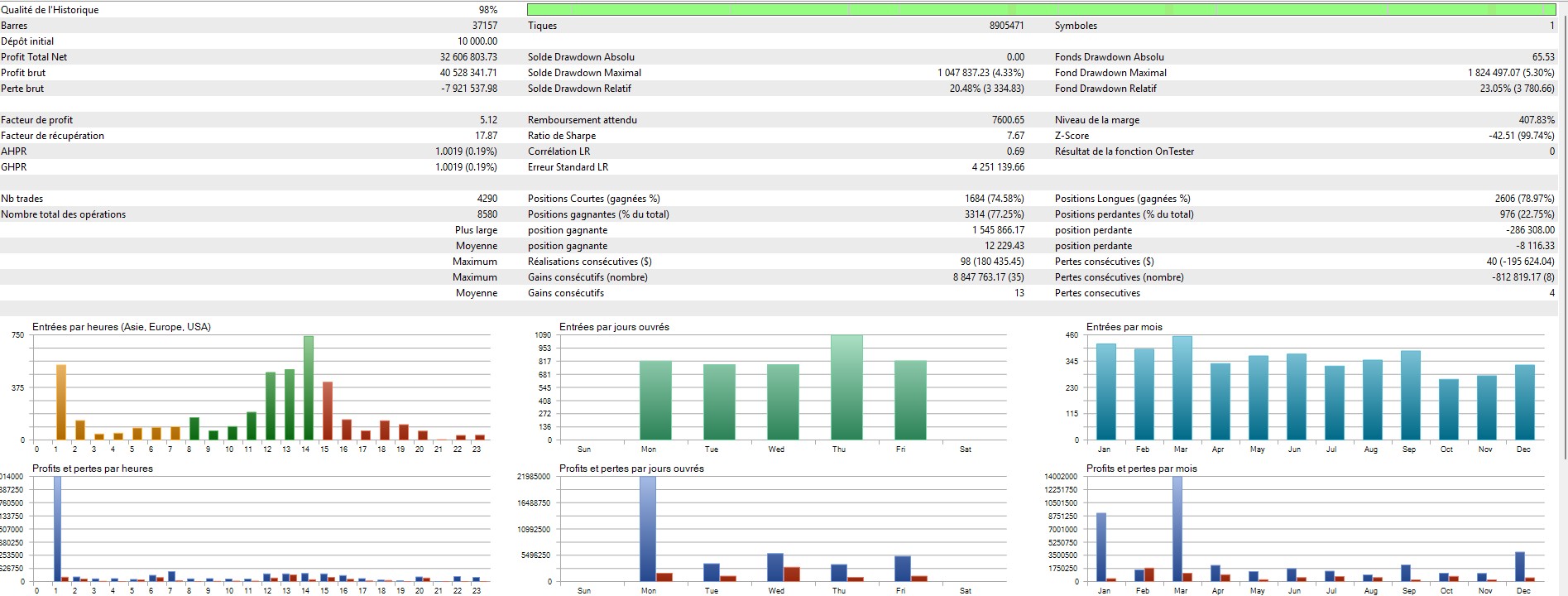Click the "Nb trades" label
1568x596 pixels.
22,199
